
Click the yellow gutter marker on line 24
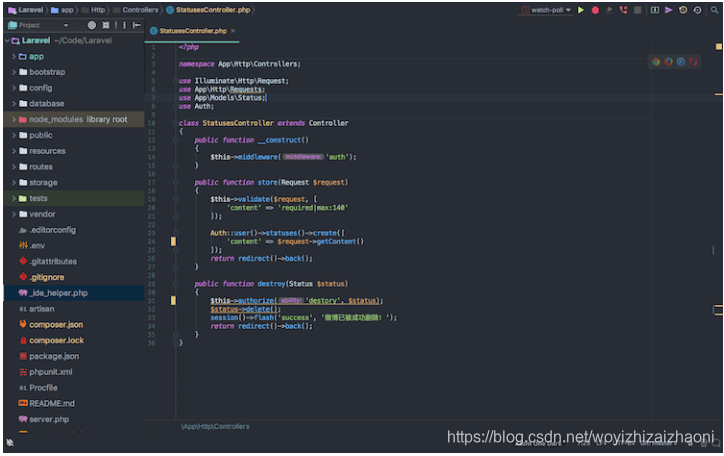point(173,241)
